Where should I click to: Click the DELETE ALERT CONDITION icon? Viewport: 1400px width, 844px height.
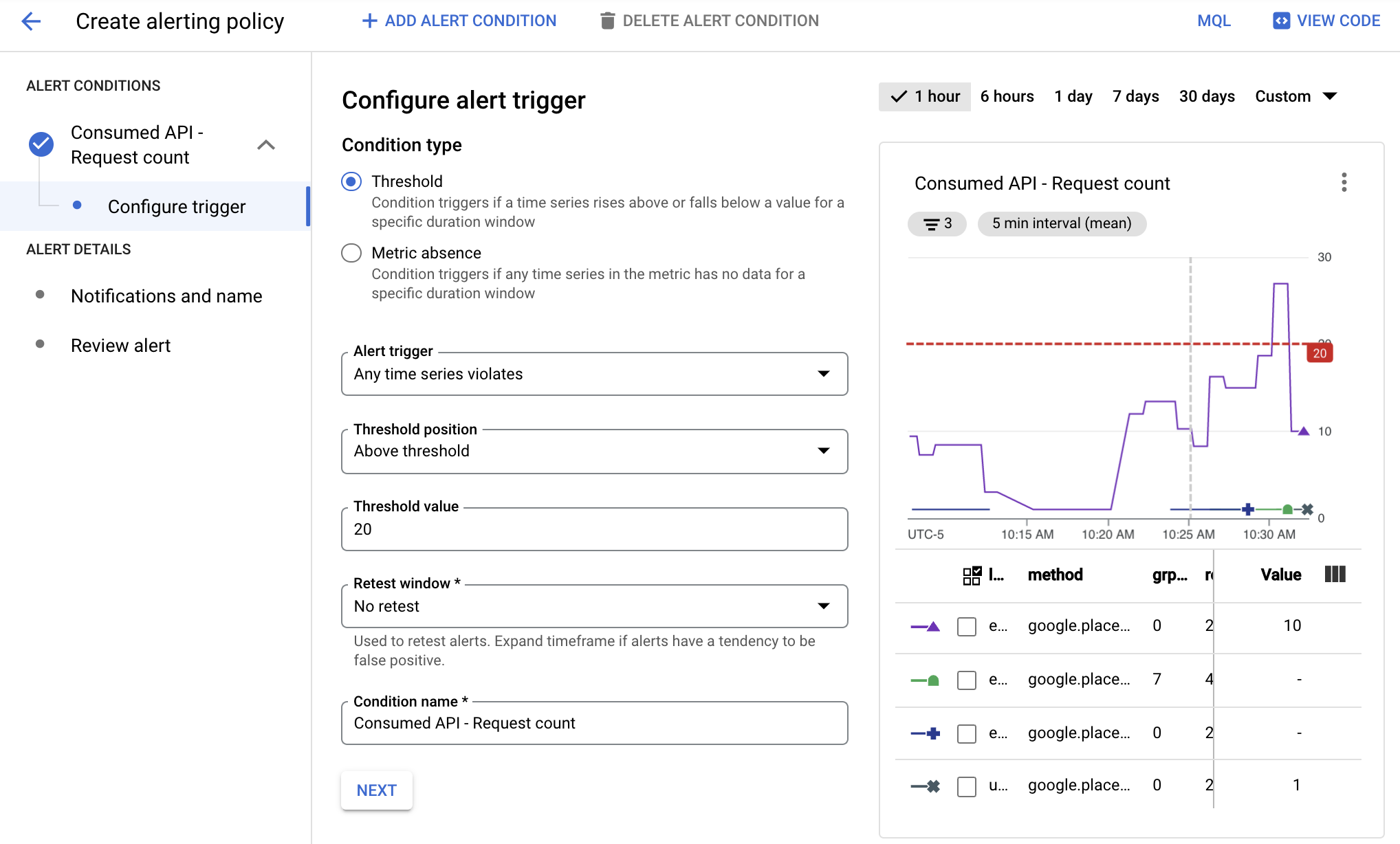point(606,20)
